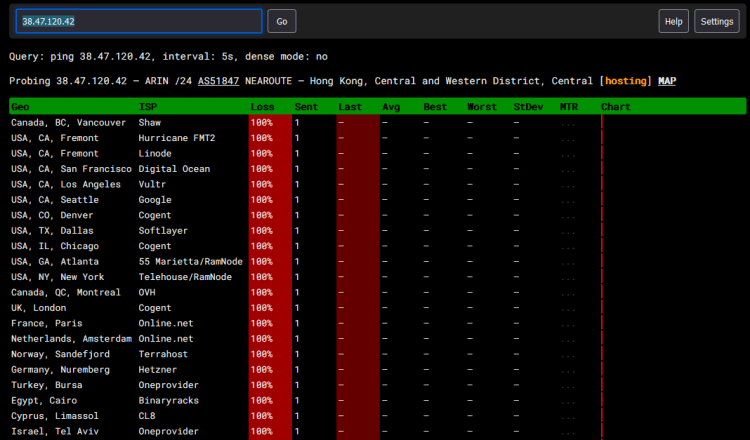The image size is (750, 440).
Task: Click the Loss column header
Action: (x=263, y=107)
